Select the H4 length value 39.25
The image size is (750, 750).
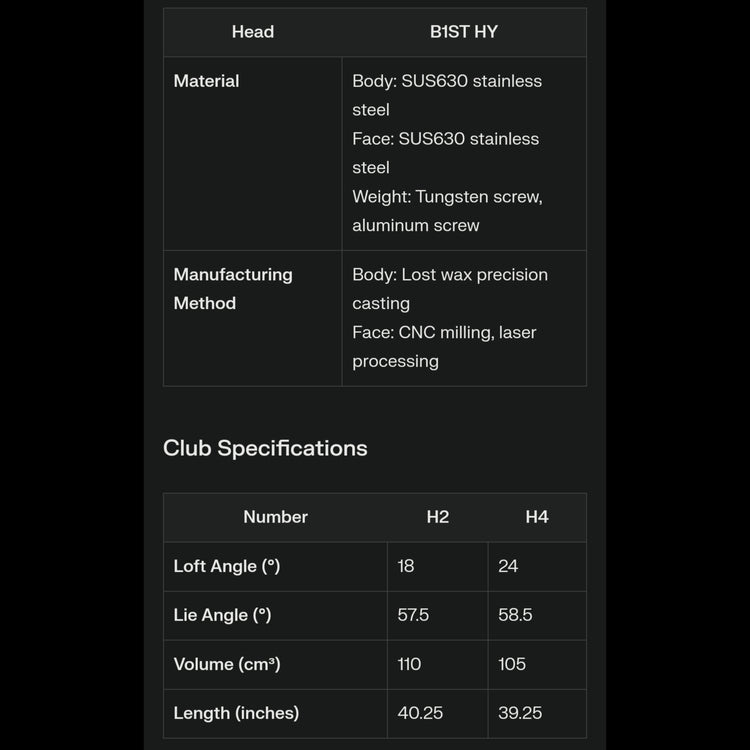pos(520,713)
